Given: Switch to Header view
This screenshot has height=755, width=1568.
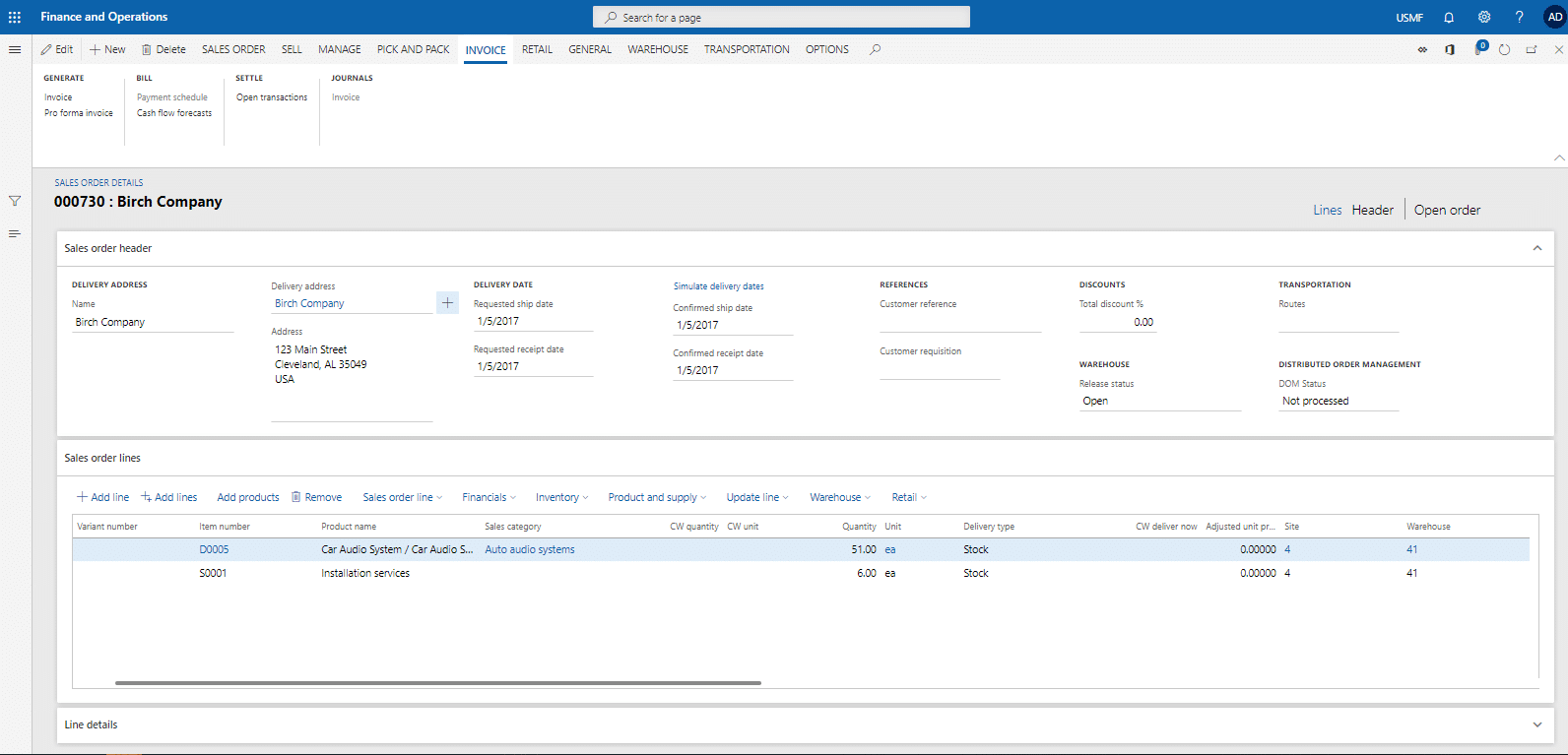Looking at the screenshot, I should coord(1372,210).
